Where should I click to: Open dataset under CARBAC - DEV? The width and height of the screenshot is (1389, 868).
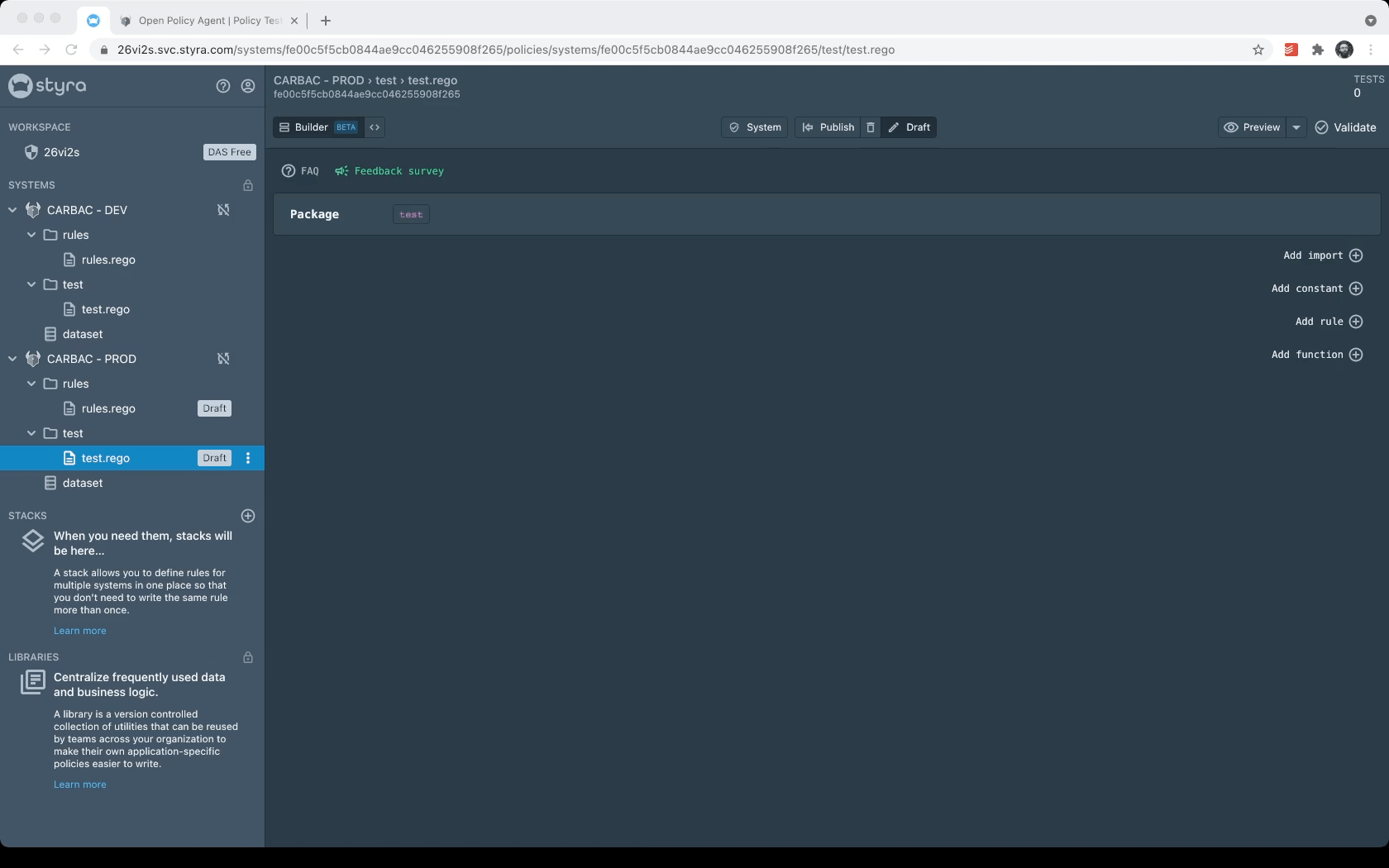point(83,334)
